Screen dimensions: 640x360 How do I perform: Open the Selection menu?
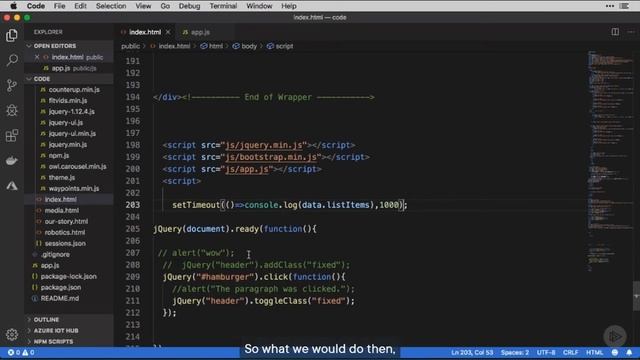pyautogui.click(x=111, y=6)
